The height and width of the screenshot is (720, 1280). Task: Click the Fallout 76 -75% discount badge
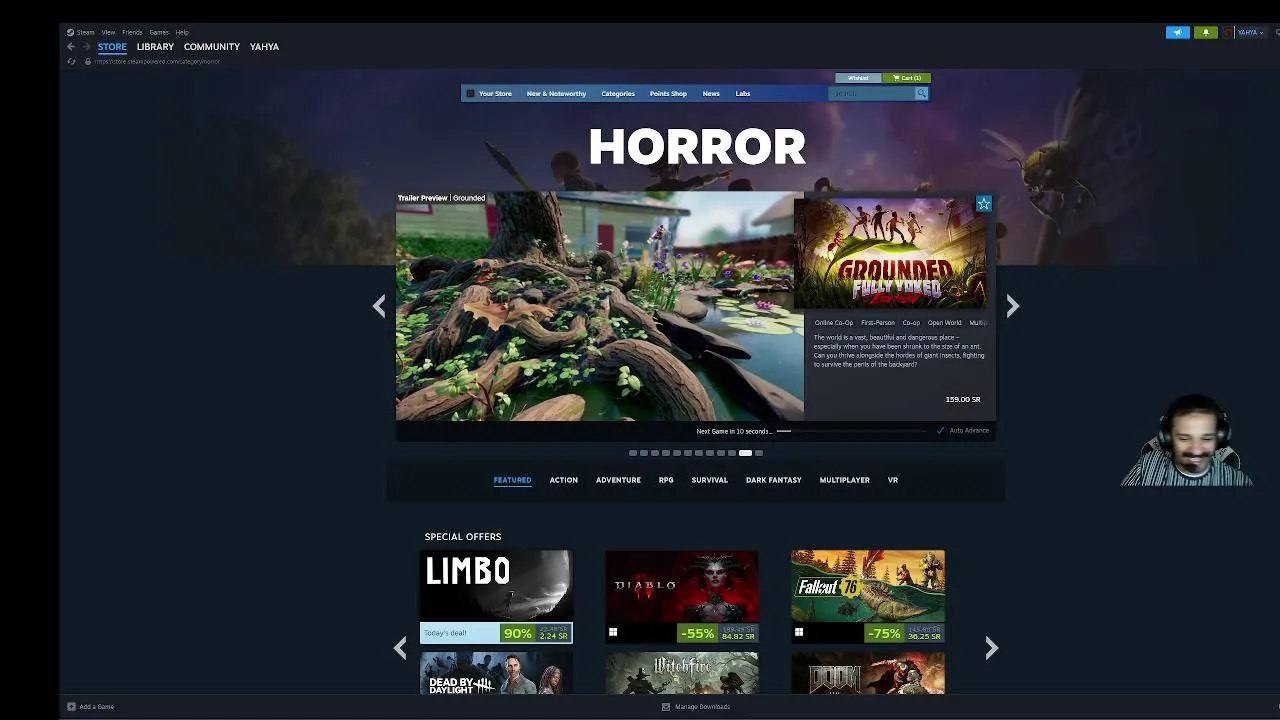pos(884,633)
